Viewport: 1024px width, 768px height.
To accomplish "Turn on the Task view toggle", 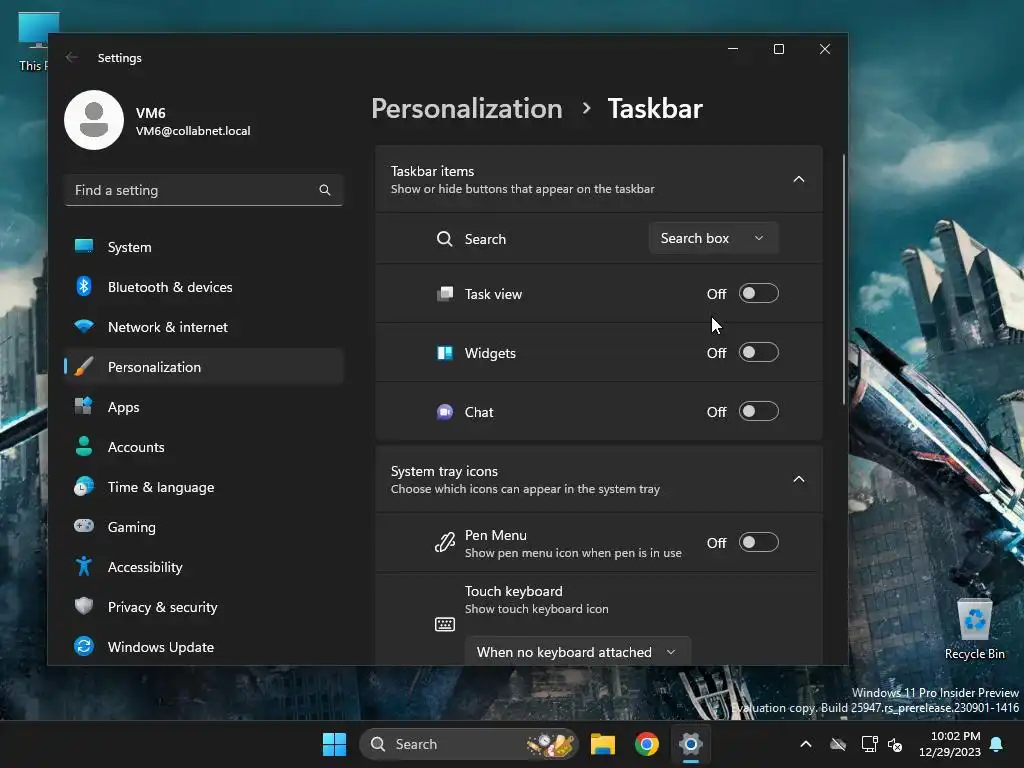I will tap(758, 293).
